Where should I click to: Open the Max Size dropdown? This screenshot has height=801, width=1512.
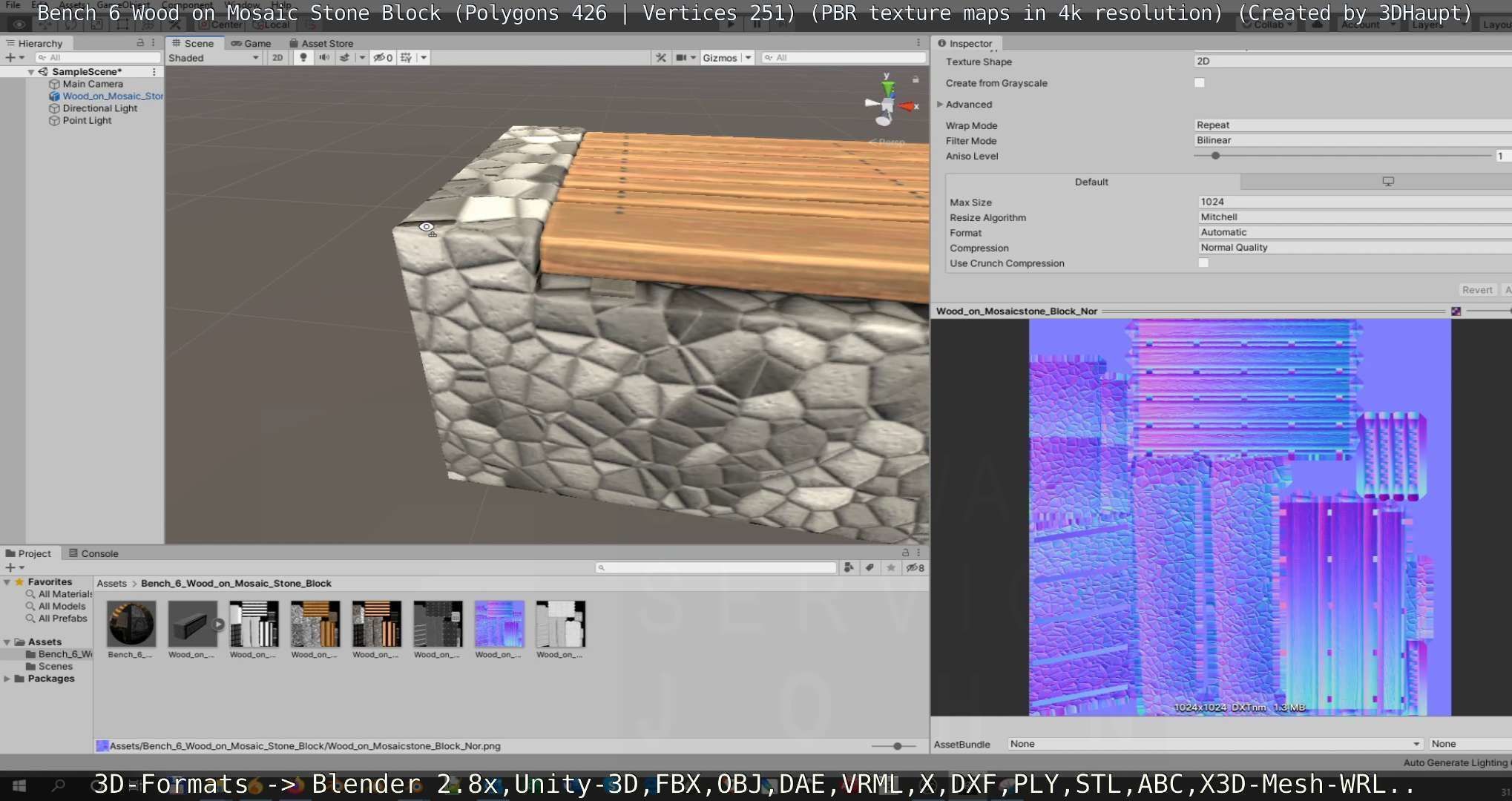pyautogui.click(x=1355, y=202)
